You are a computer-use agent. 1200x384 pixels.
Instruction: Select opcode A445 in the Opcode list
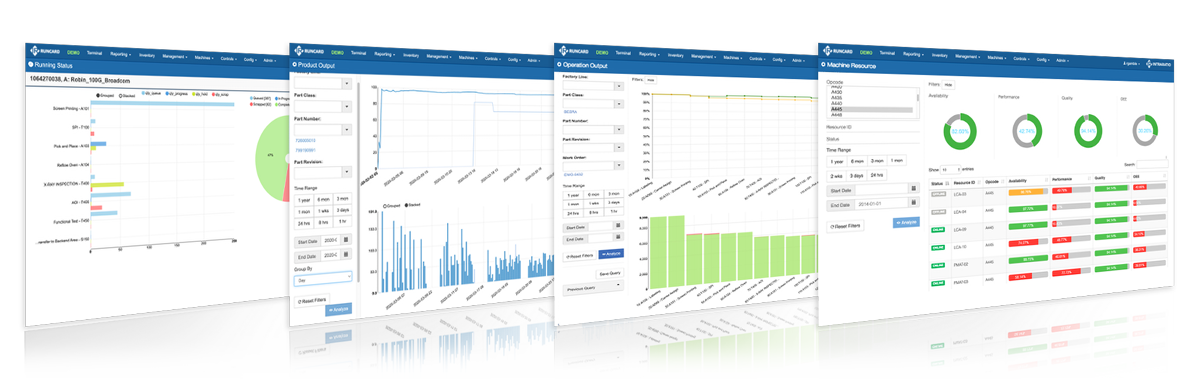(870, 110)
